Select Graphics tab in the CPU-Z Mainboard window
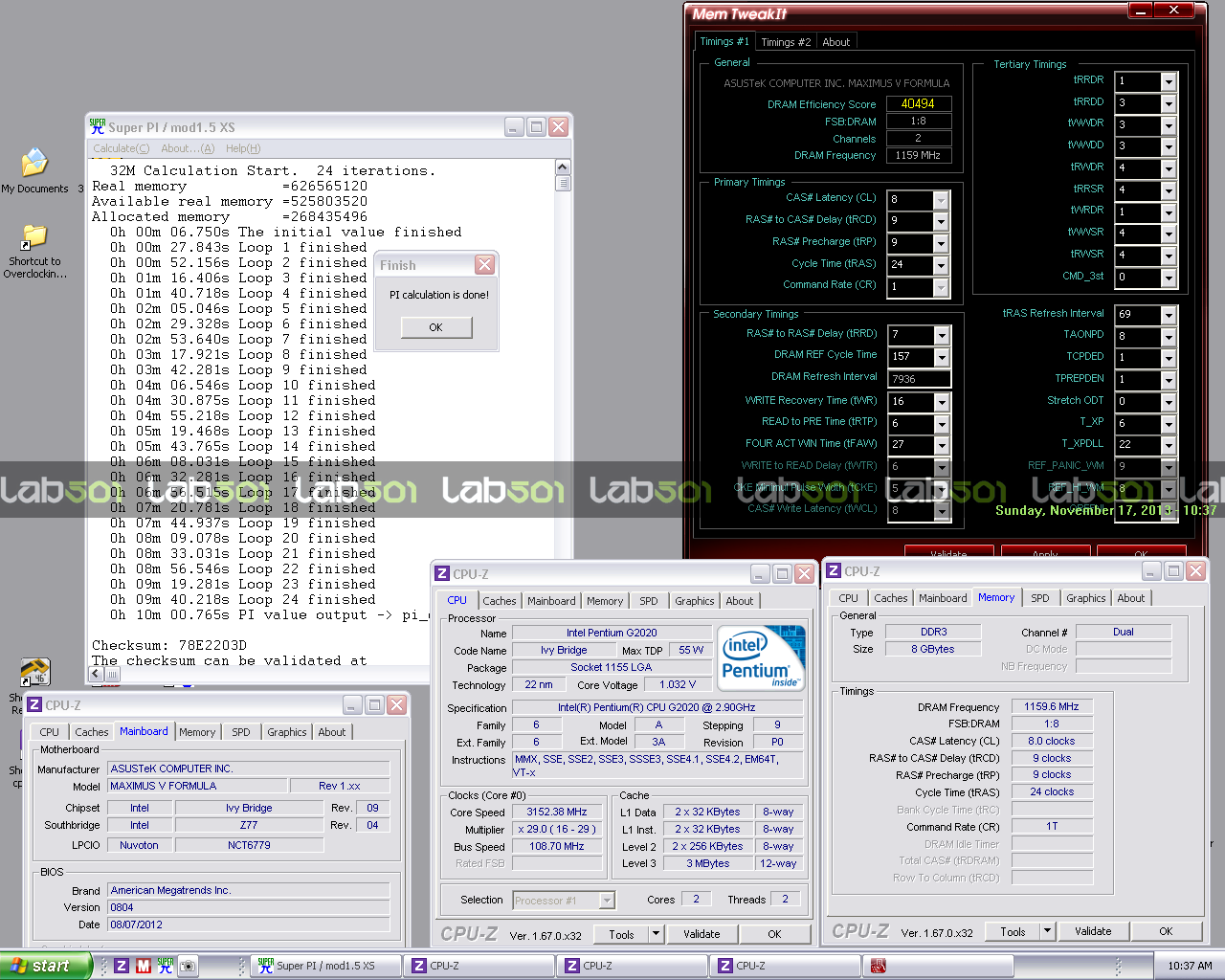This screenshot has height=980, width=1225. (x=287, y=732)
